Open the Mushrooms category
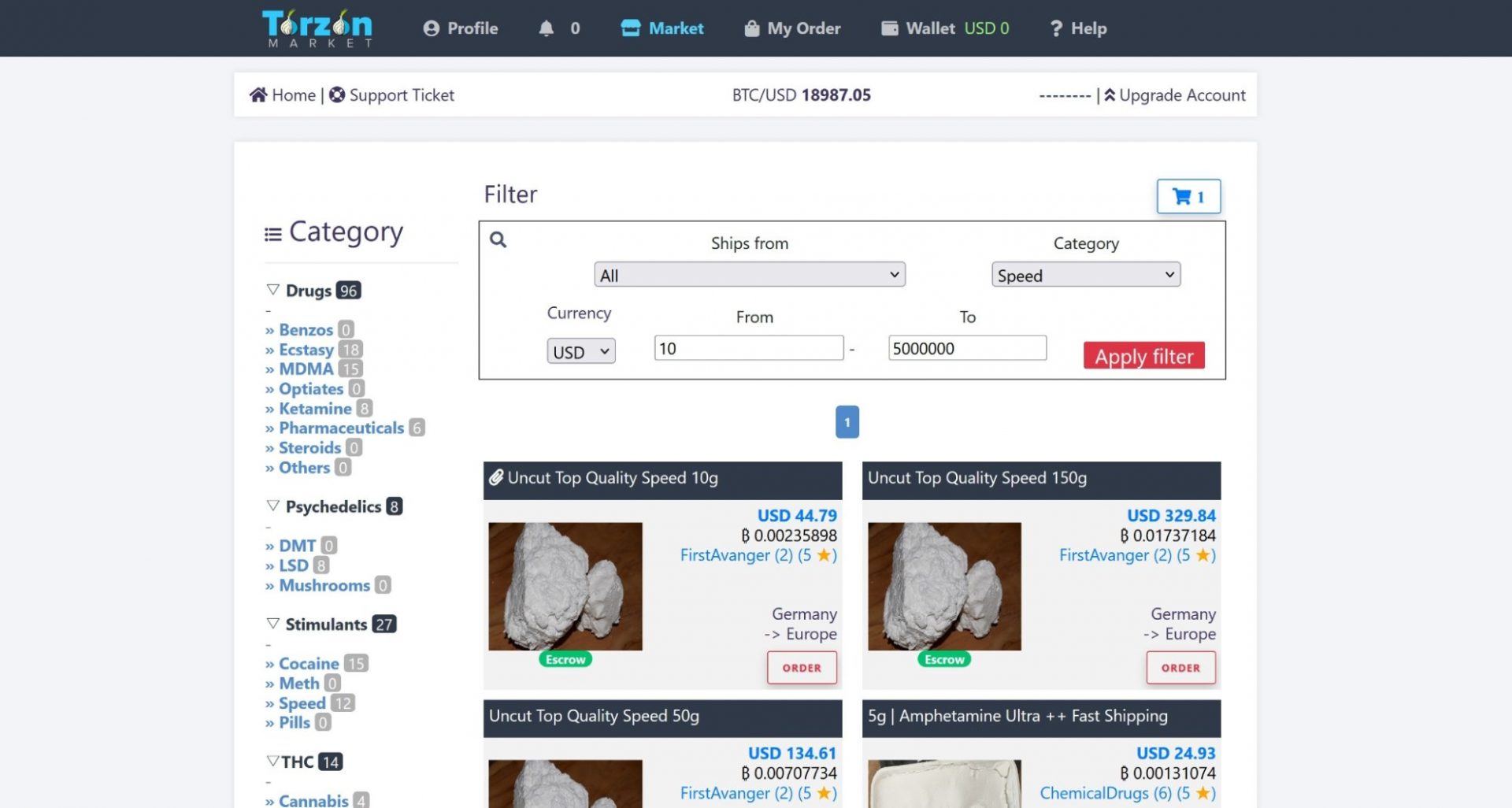 [x=324, y=585]
